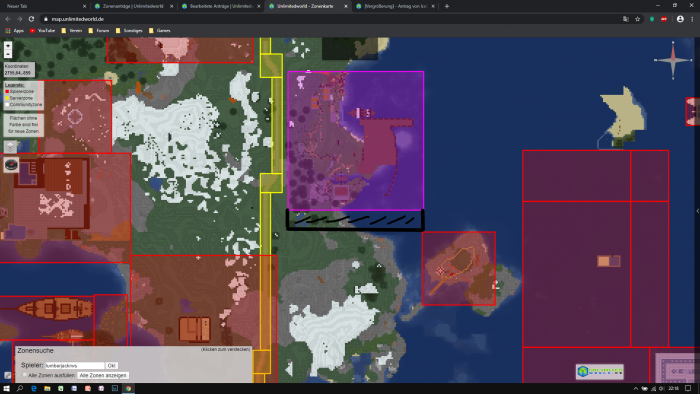Image resolution: width=700 pixels, height=394 pixels.
Task: Click the Spieler name input field
Action: 75,365
